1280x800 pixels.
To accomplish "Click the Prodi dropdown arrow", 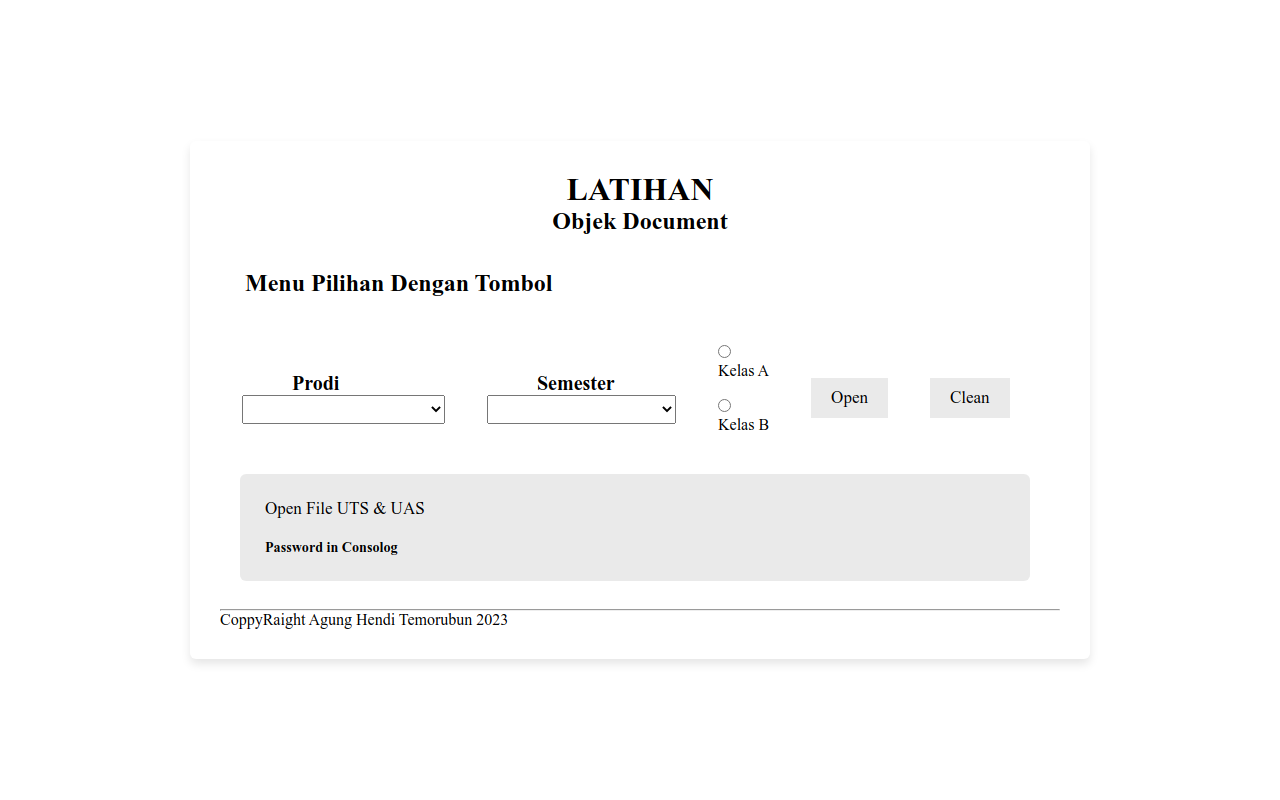I will tap(435, 409).
